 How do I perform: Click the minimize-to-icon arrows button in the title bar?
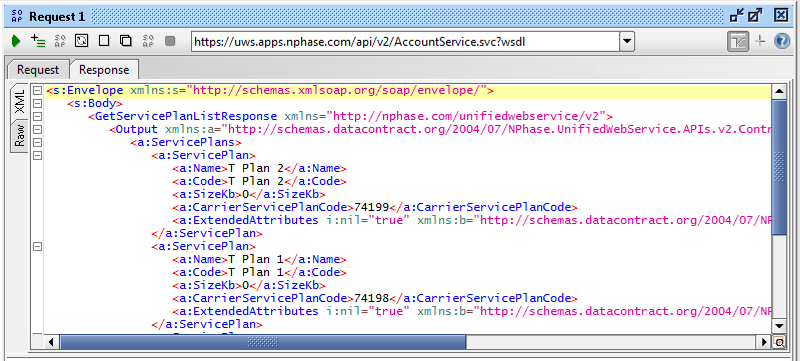(737, 16)
